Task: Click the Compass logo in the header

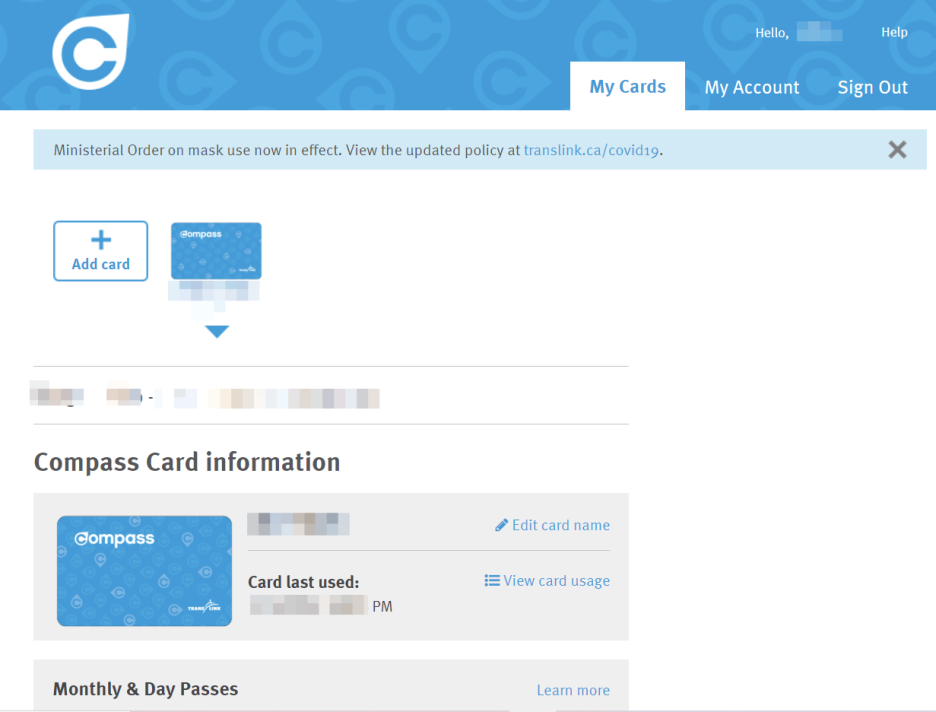Action: [x=91, y=52]
